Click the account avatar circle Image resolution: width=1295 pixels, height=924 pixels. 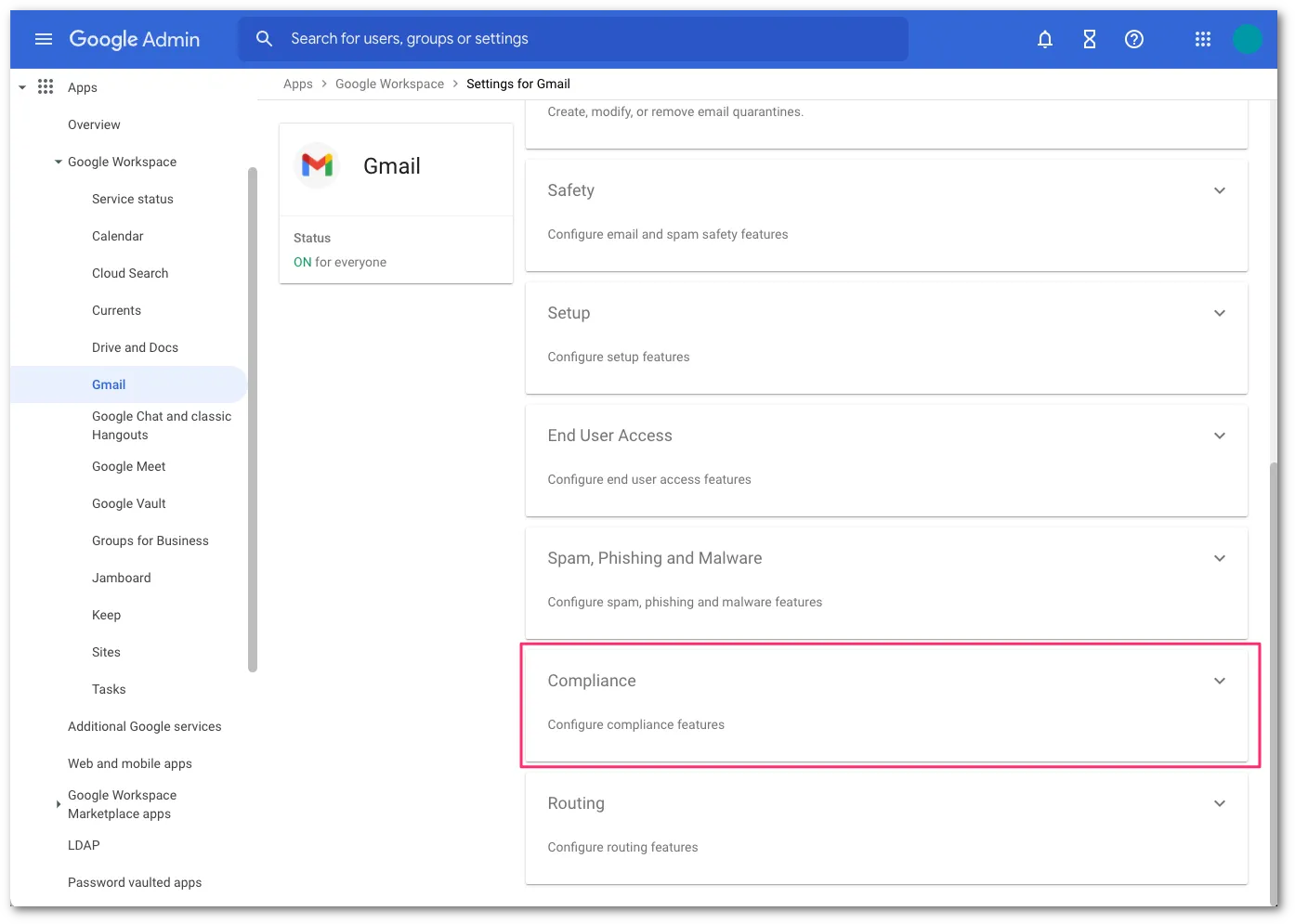click(1248, 39)
